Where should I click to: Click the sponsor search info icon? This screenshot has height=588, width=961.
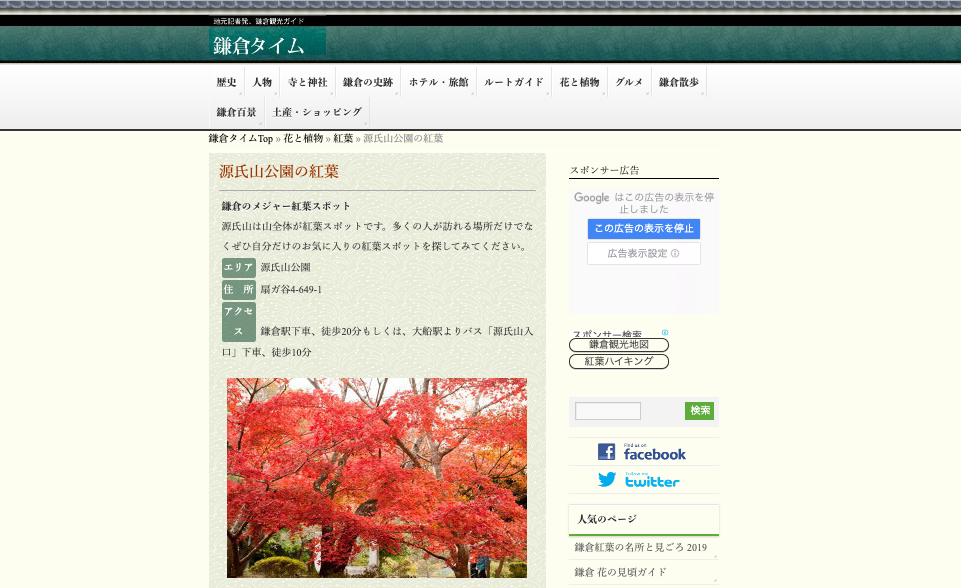(665, 333)
